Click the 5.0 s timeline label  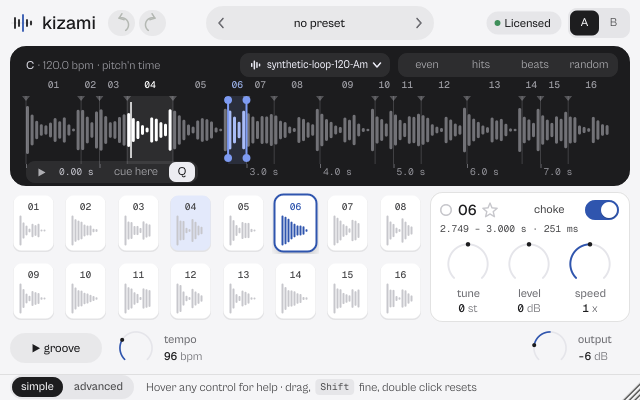coord(411,172)
